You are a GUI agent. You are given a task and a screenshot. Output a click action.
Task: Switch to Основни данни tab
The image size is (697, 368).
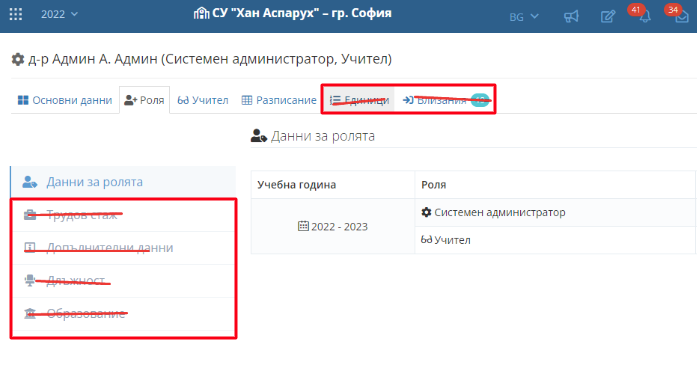[65, 100]
